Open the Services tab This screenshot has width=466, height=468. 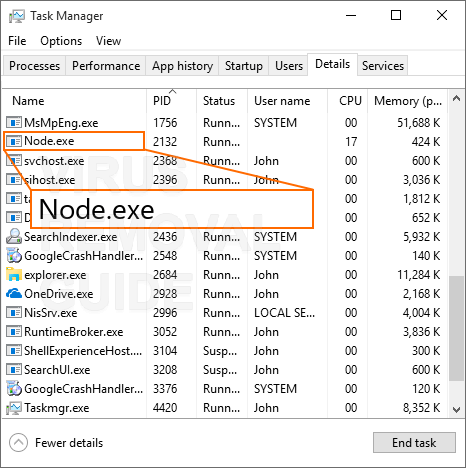click(x=383, y=66)
